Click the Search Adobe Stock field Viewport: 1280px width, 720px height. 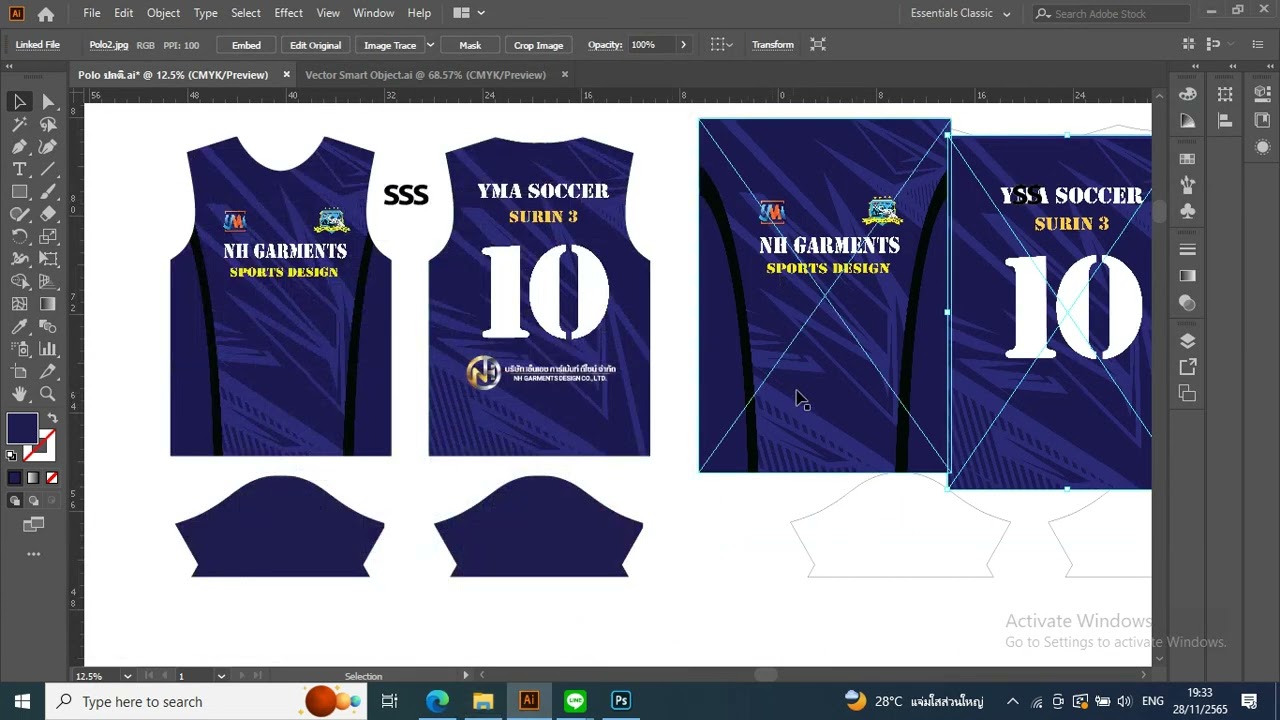(1109, 13)
